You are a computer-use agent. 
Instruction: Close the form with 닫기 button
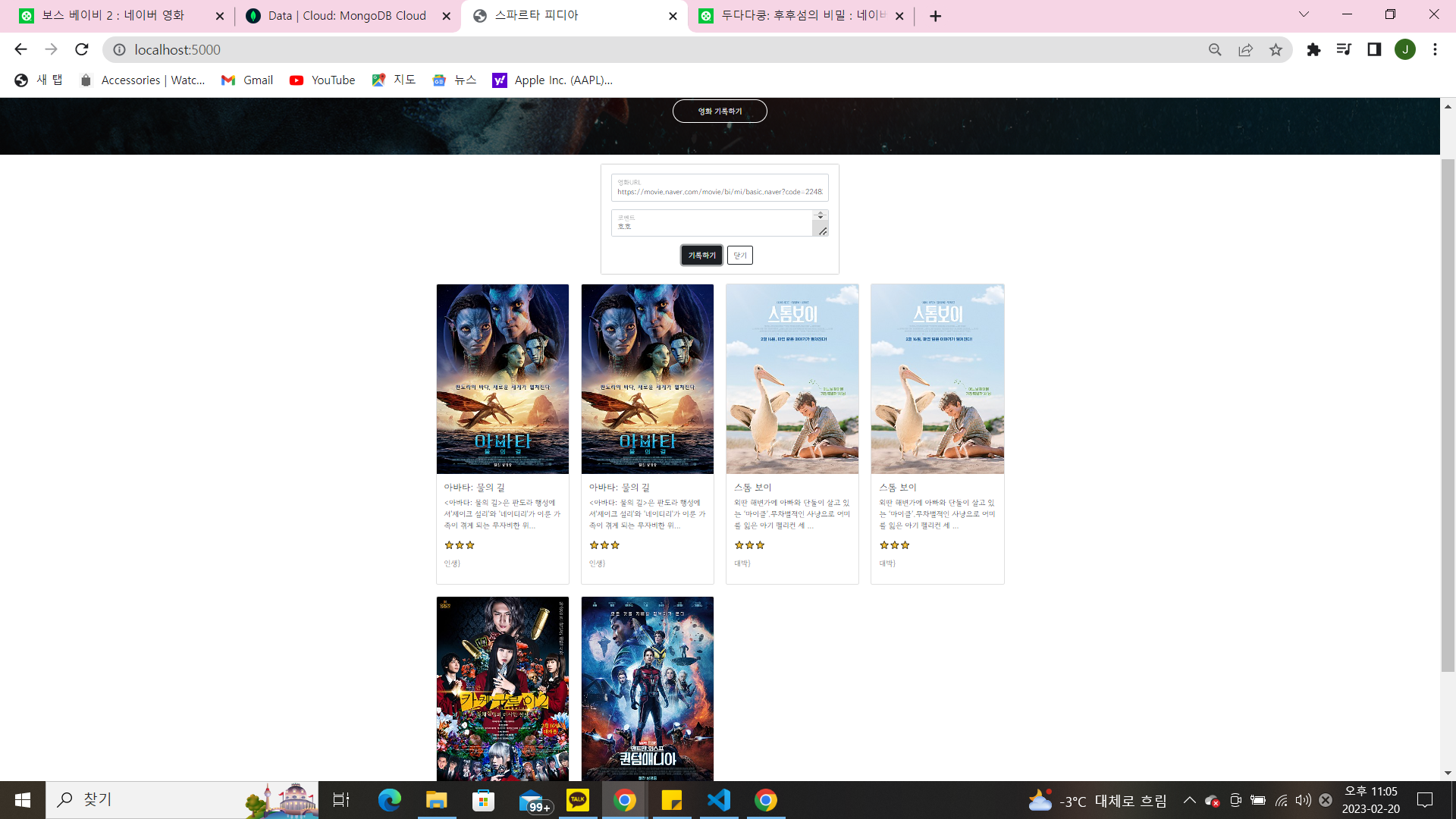[740, 256]
